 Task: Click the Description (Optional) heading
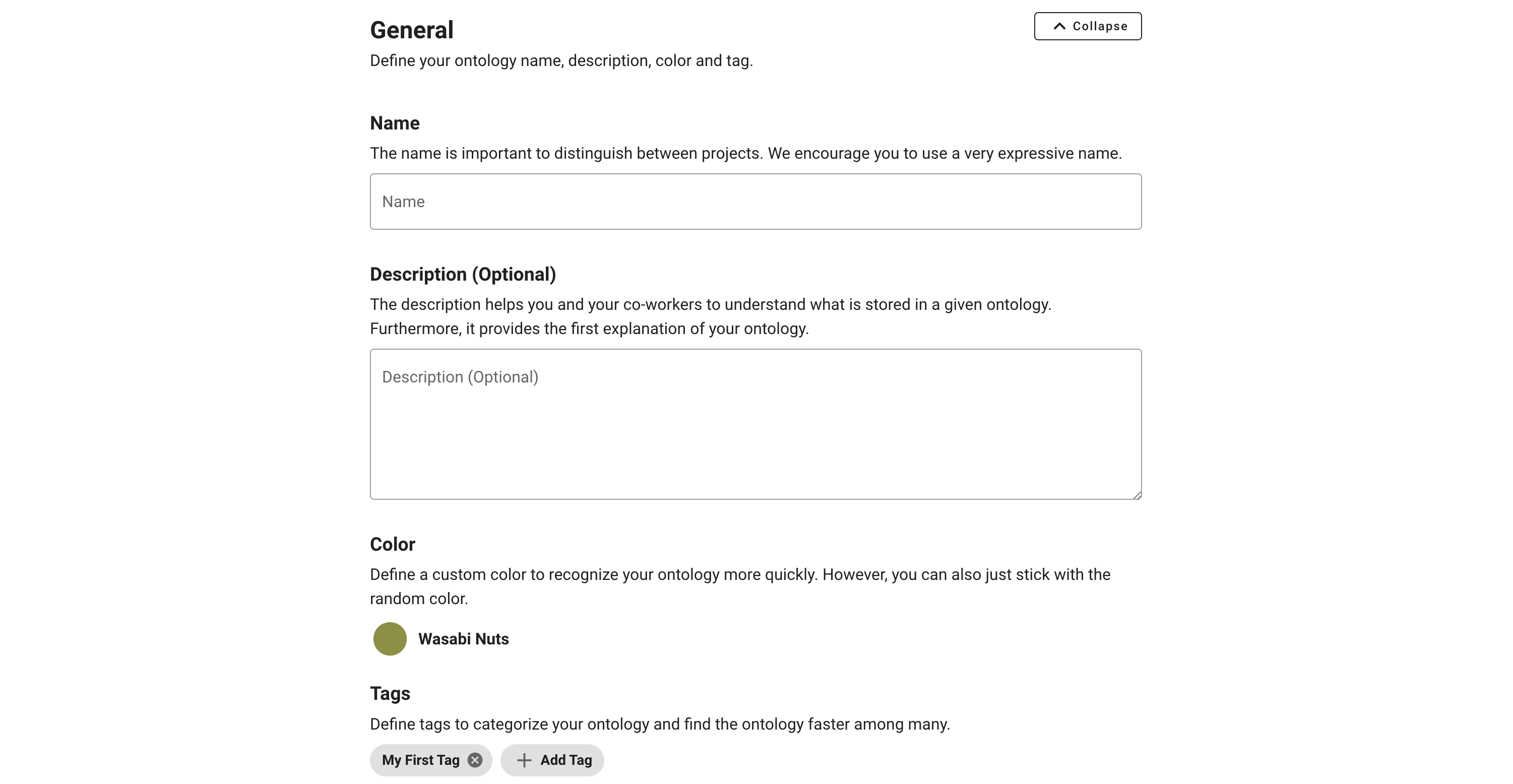tap(463, 274)
